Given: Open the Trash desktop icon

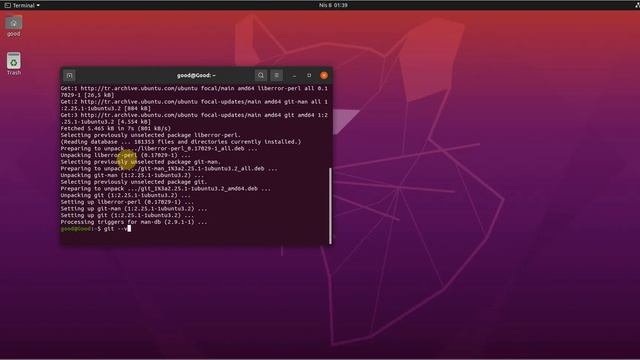Looking at the screenshot, I should 13,64.
